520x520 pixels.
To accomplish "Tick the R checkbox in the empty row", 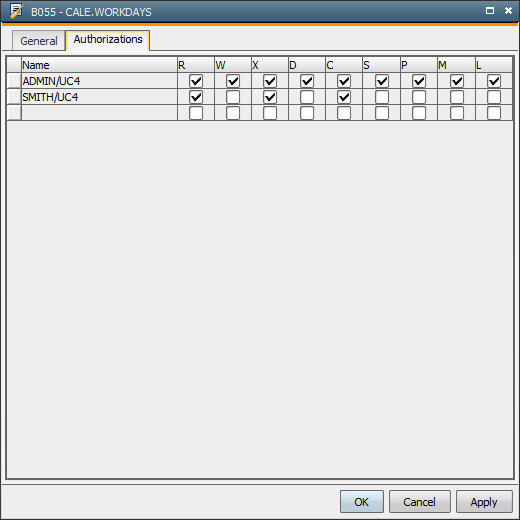I will tap(196, 113).
